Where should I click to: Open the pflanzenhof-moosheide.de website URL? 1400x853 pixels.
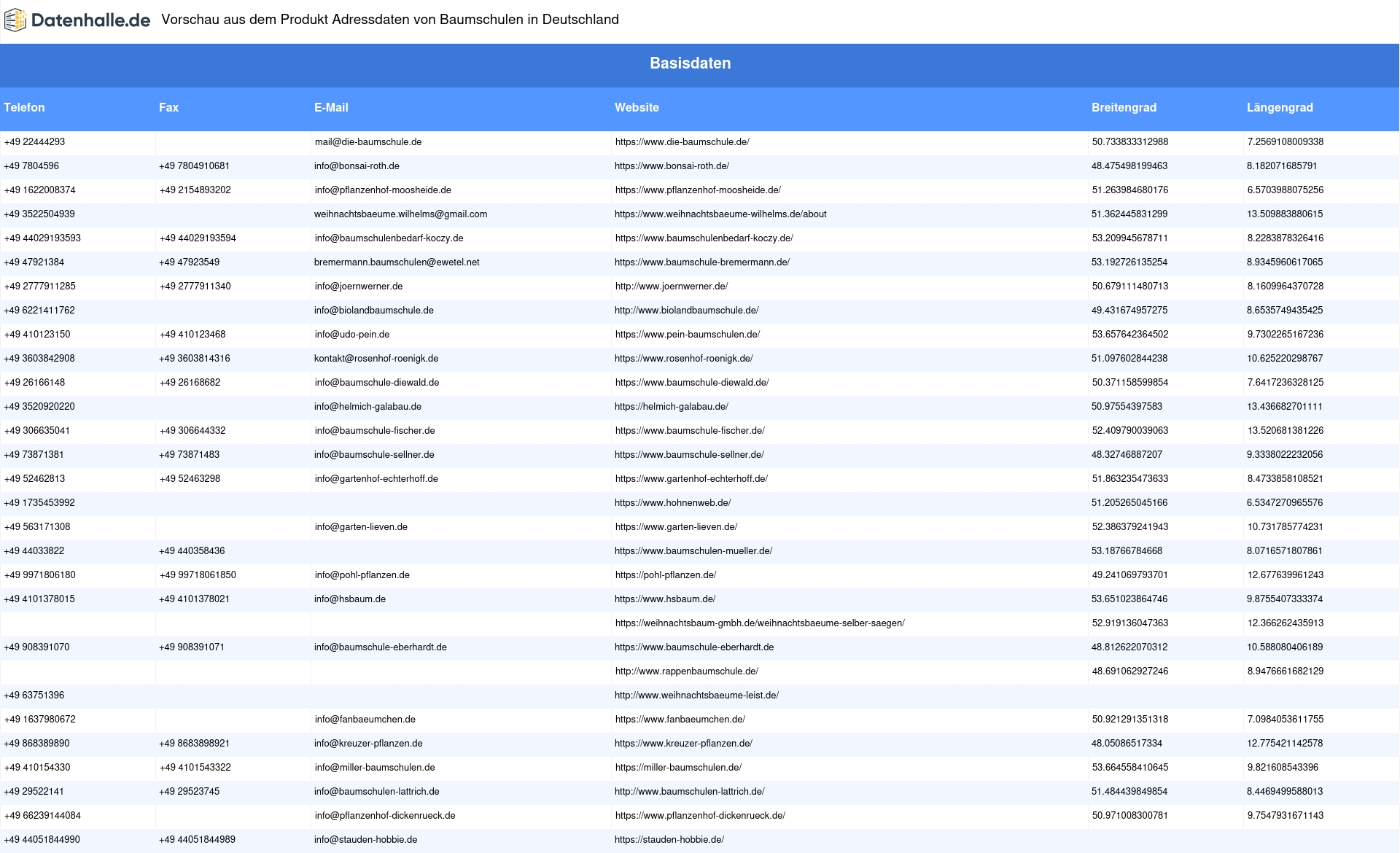698,190
